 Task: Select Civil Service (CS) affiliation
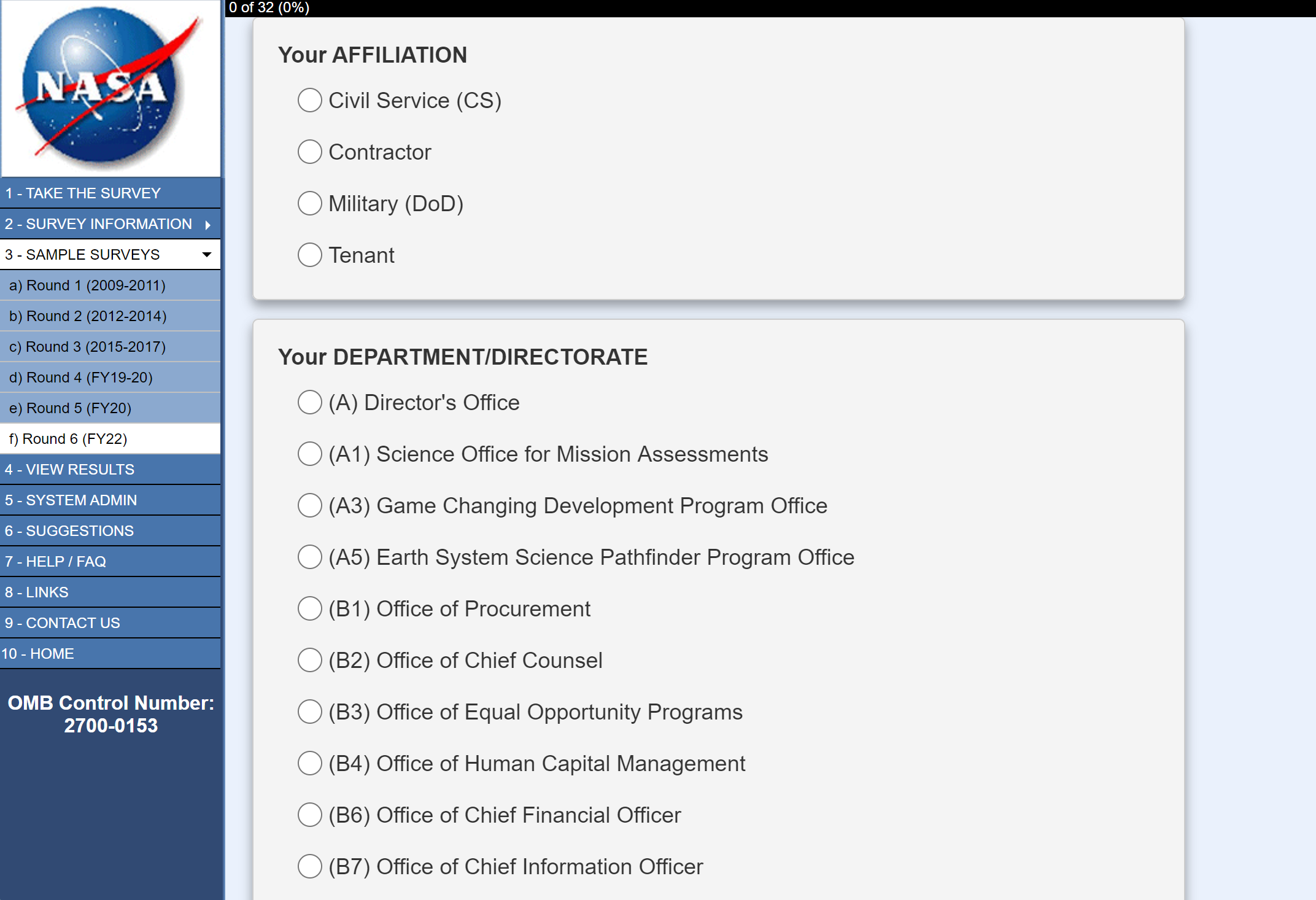pos(309,100)
